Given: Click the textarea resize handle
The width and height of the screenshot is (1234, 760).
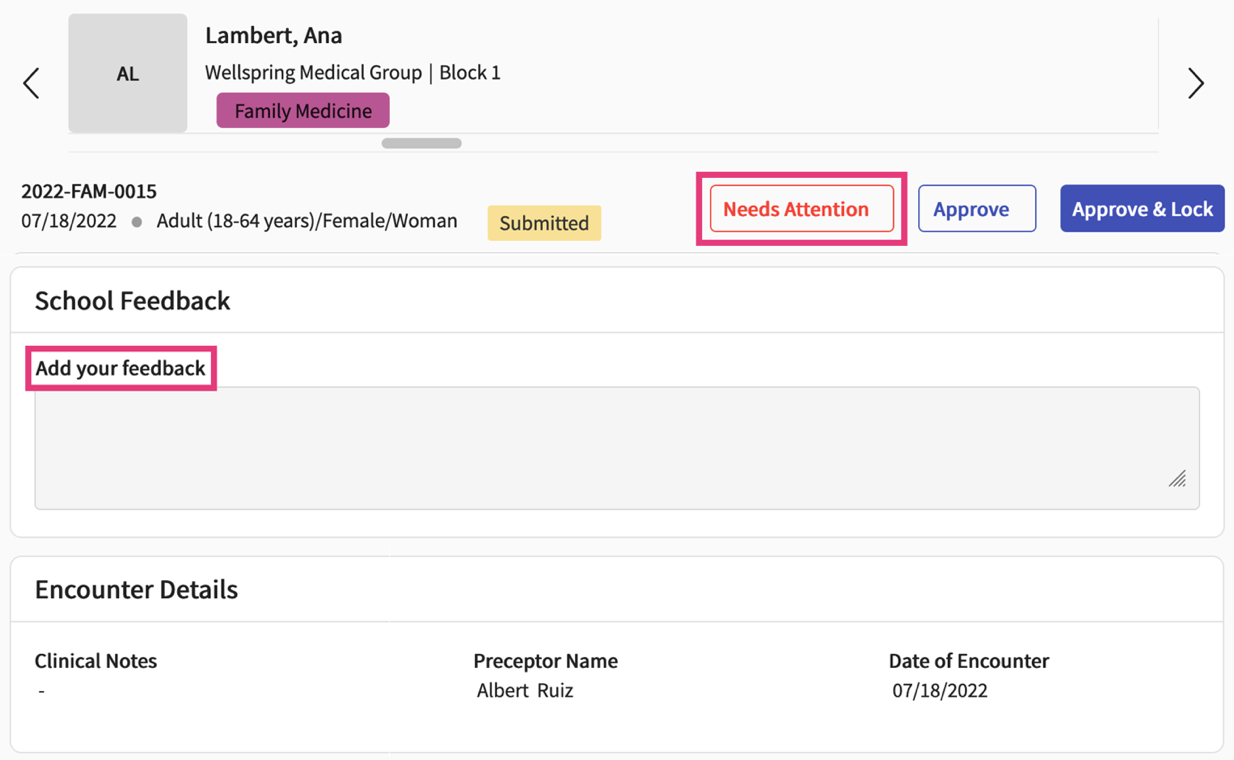Looking at the screenshot, I should pos(1178,481).
